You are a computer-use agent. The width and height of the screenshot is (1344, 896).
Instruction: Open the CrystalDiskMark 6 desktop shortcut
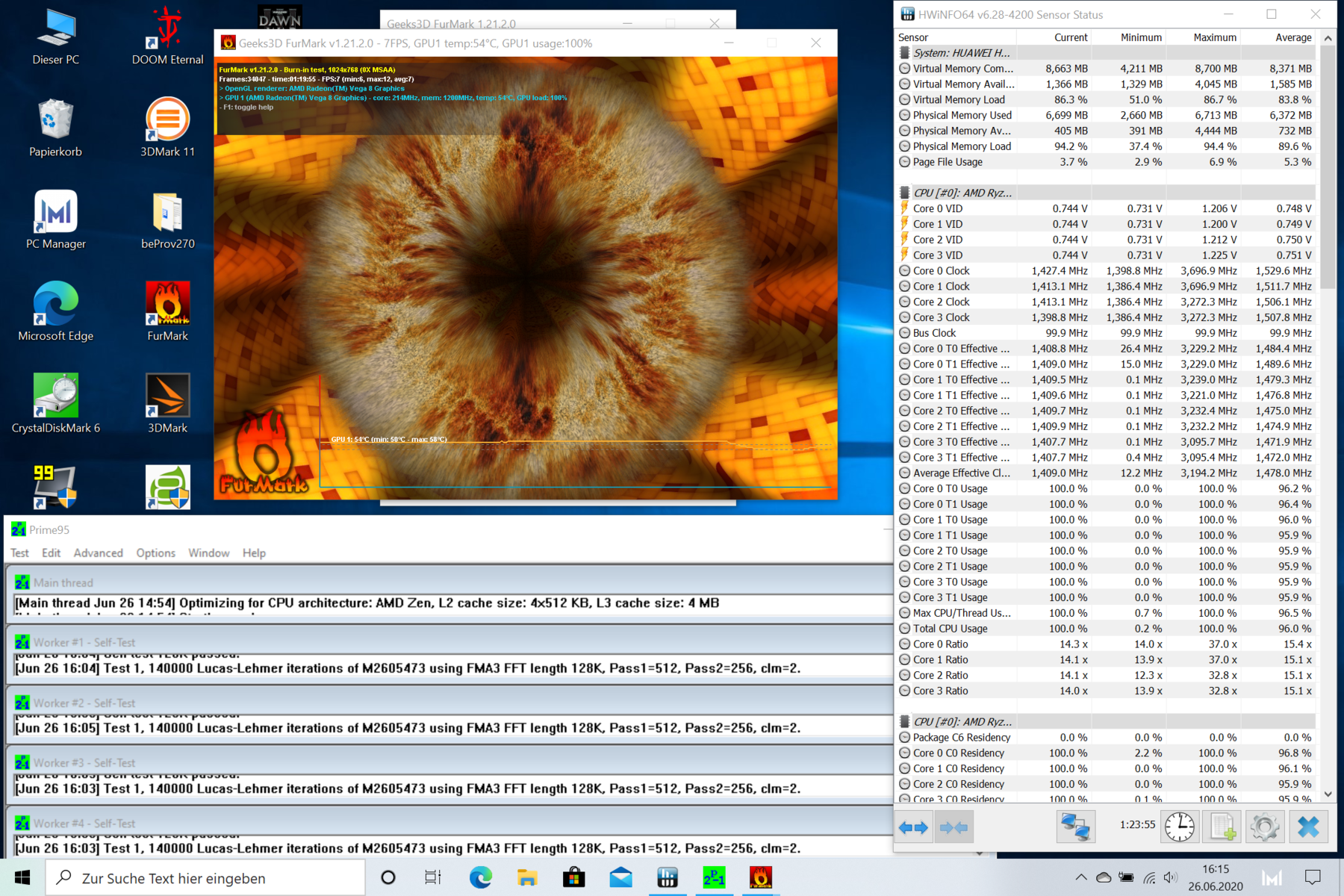point(56,404)
